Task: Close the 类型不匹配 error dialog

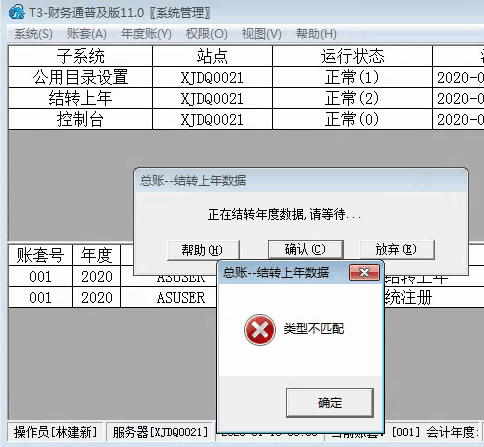Action: tap(364, 273)
